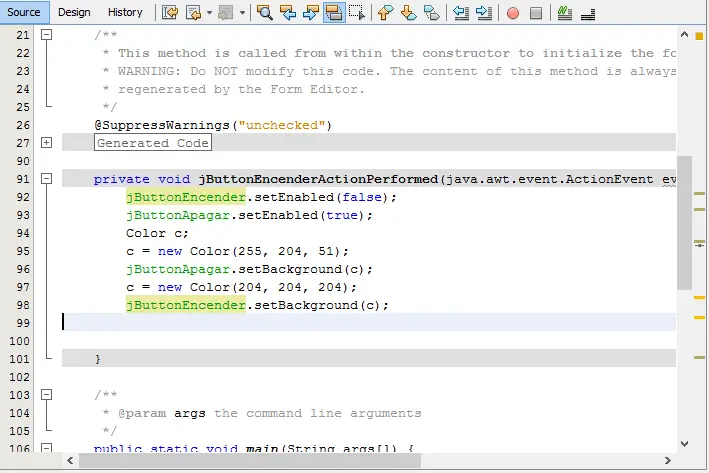This screenshot has height=473, width=709.
Task: Click line number 91 in gutter
Action: [x=23, y=179]
